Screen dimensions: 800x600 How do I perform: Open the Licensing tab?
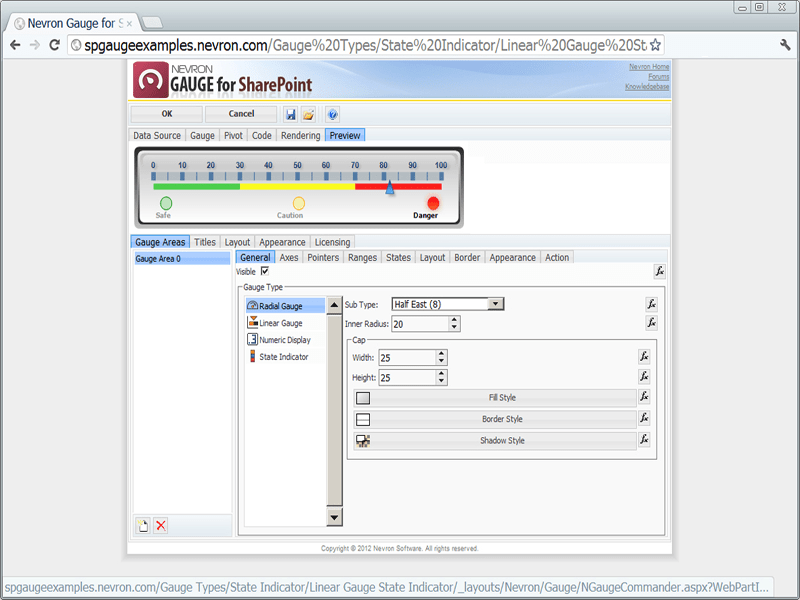point(332,242)
